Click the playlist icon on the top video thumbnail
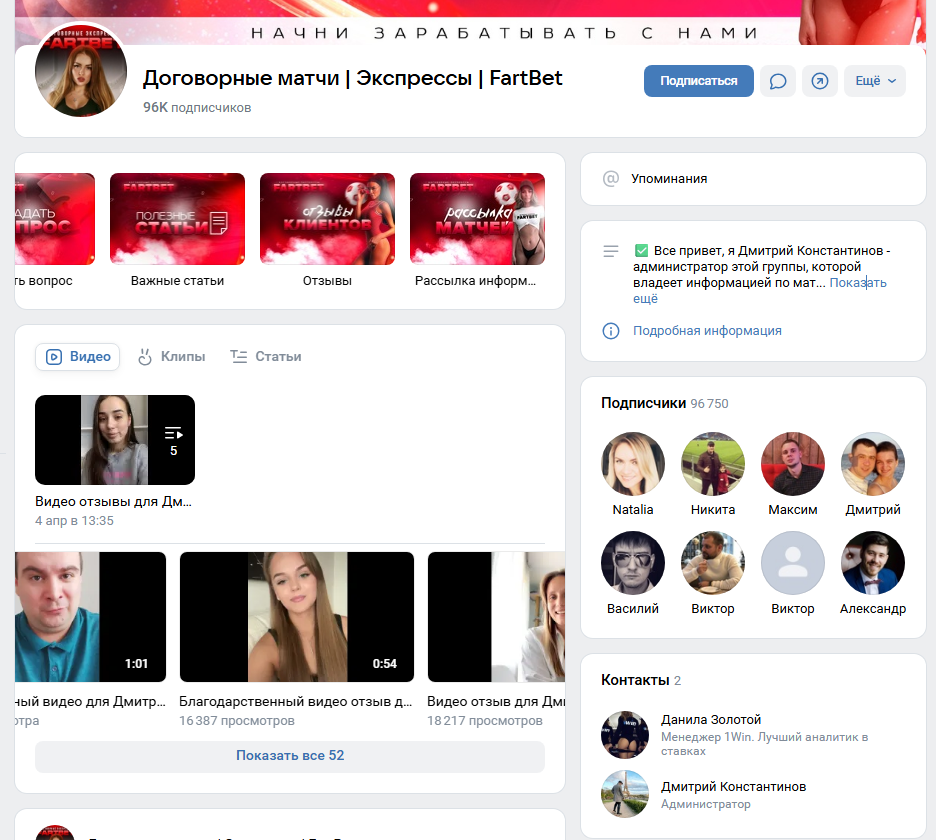This screenshot has height=840, width=936. pos(174,432)
